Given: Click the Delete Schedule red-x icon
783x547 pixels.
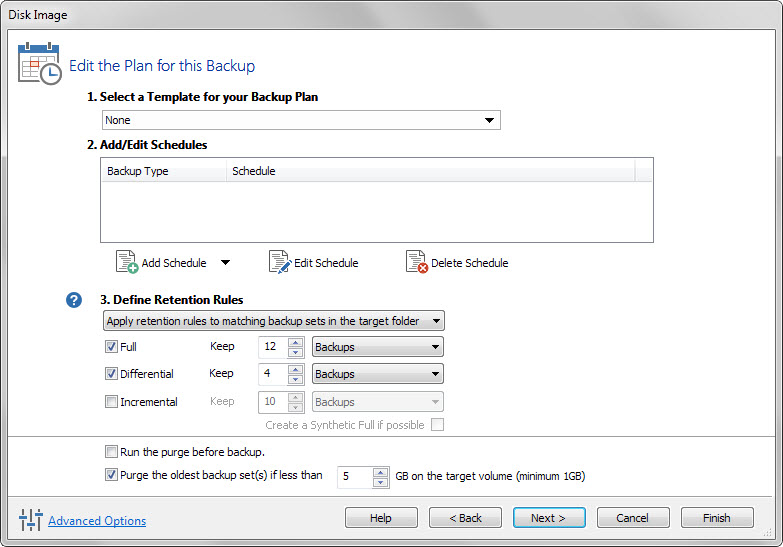Looking at the screenshot, I should click(x=417, y=262).
